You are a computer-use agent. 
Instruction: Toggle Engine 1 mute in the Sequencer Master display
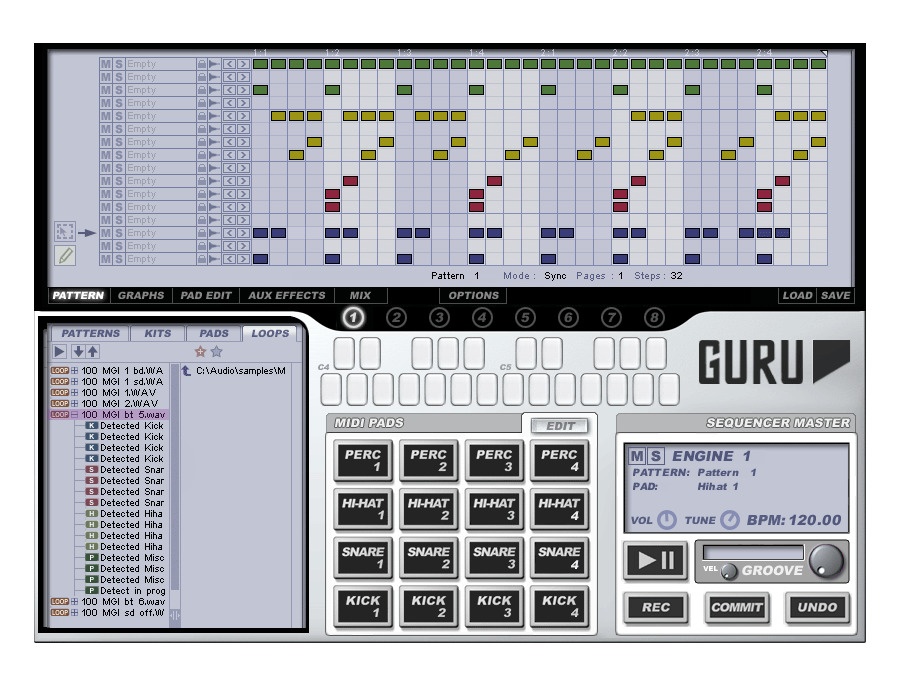tap(637, 456)
